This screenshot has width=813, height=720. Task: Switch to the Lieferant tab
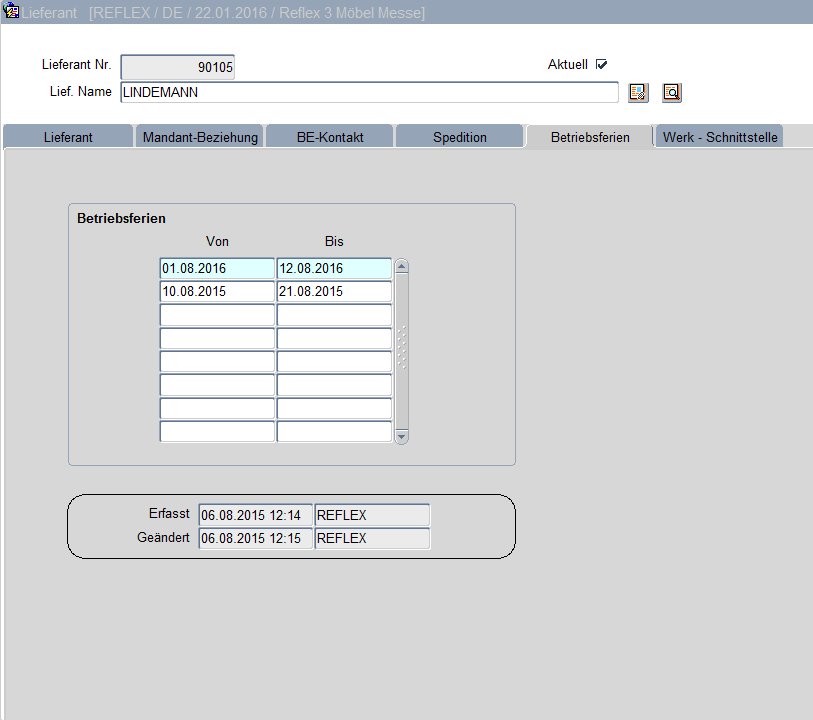pos(68,137)
